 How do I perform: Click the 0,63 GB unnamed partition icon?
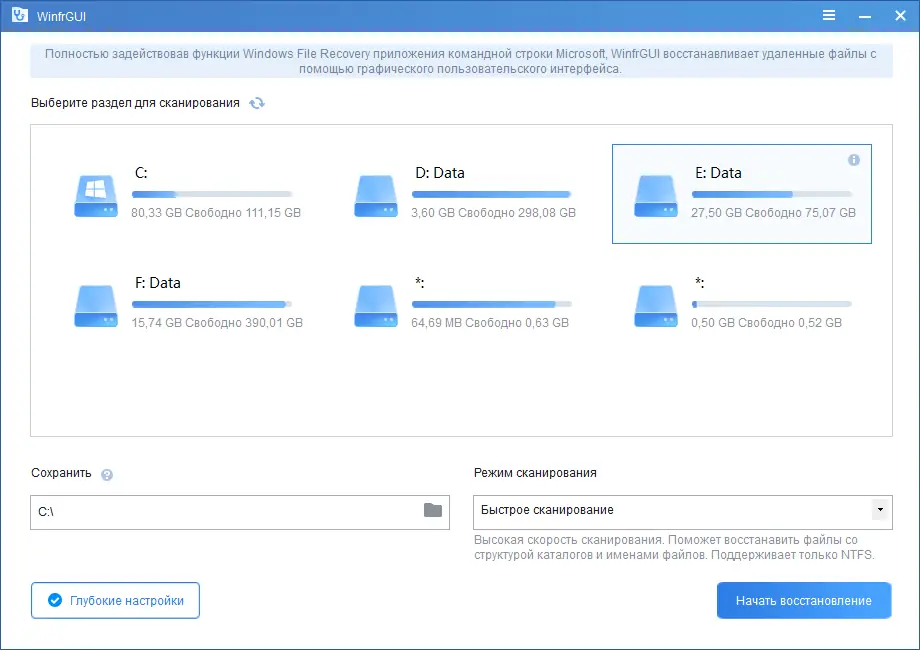[376, 306]
